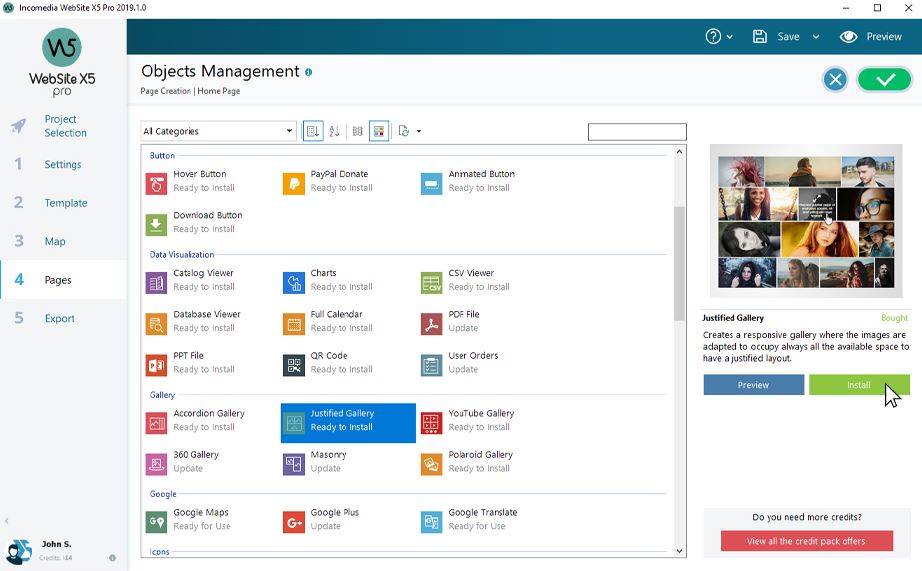Preview the Justified Gallery object
Screen dimensions: 922x571
click(x=753, y=385)
